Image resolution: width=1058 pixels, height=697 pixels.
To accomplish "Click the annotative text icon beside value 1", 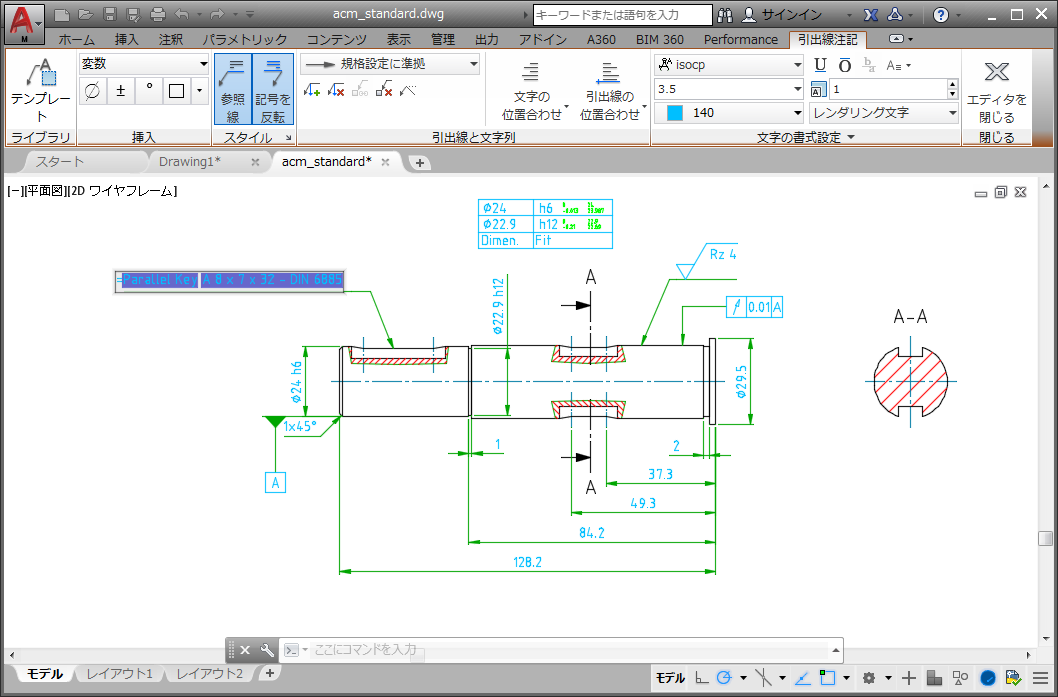I will click(x=818, y=89).
